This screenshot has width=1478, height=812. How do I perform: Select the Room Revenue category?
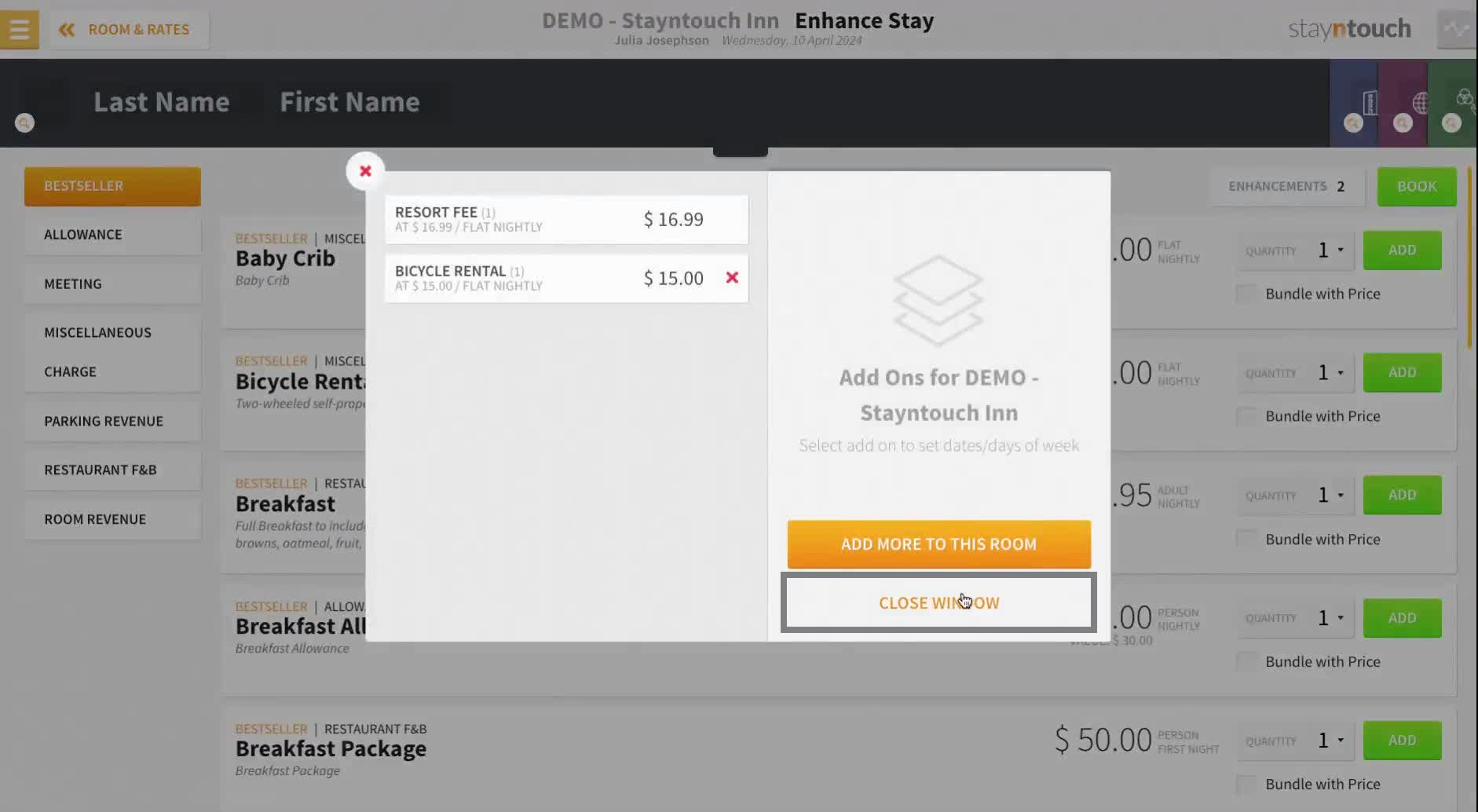[112, 519]
